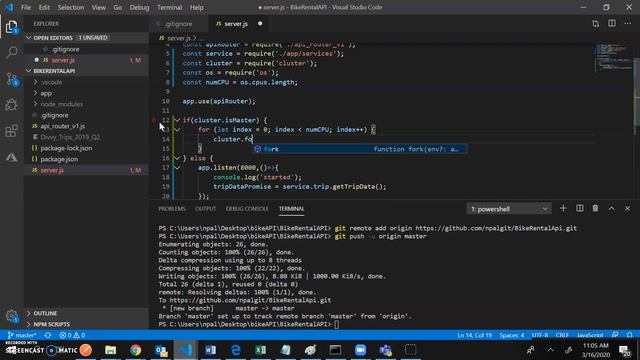The height and width of the screenshot is (360, 640).
Task: Go to line via Ln 14, Col 19
Action: pos(474,335)
